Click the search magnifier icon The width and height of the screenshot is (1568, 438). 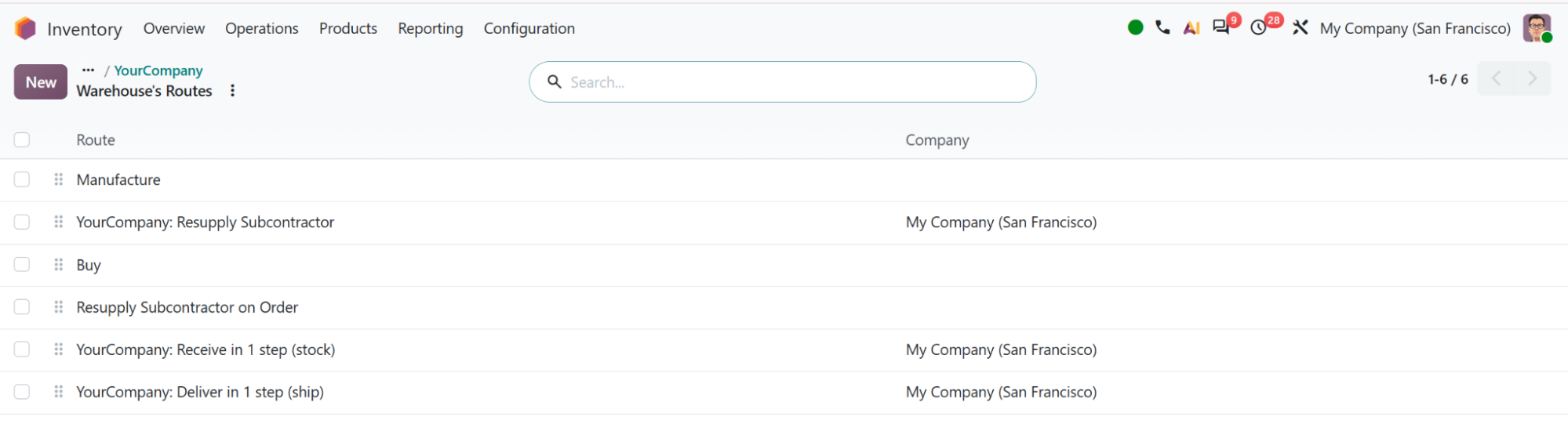tap(554, 81)
